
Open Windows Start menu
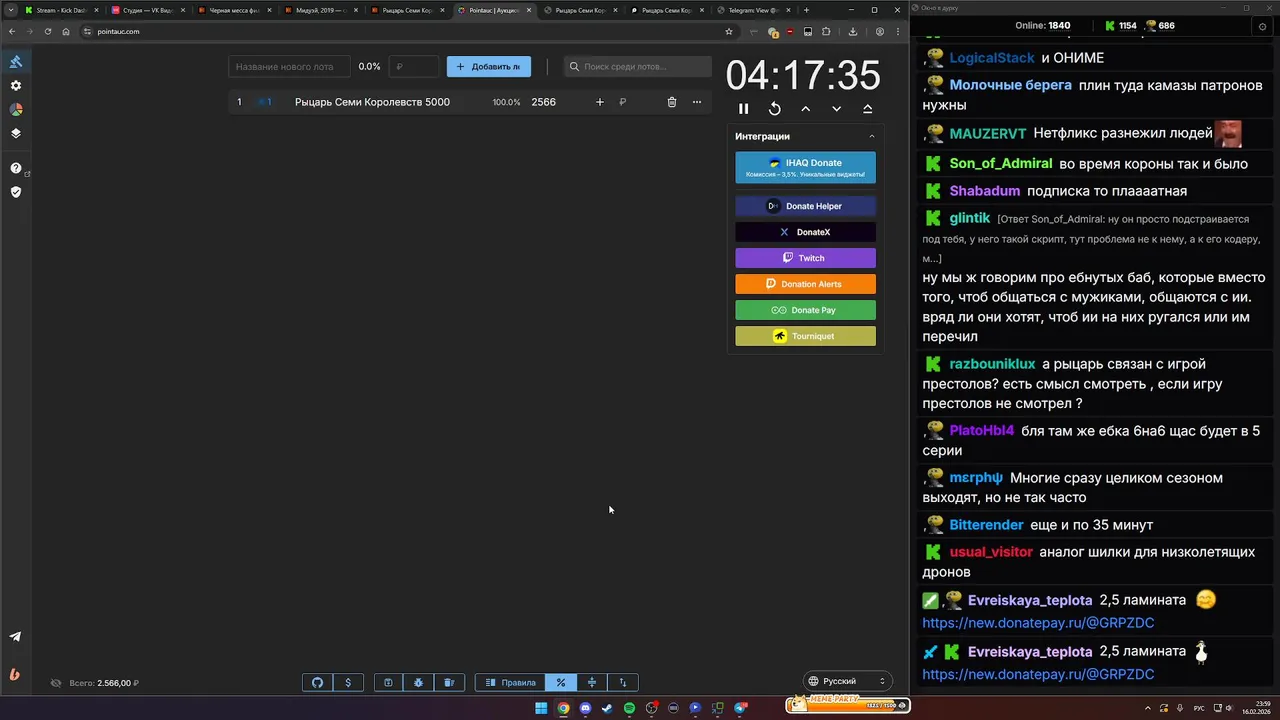pyautogui.click(x=541, y=708)
